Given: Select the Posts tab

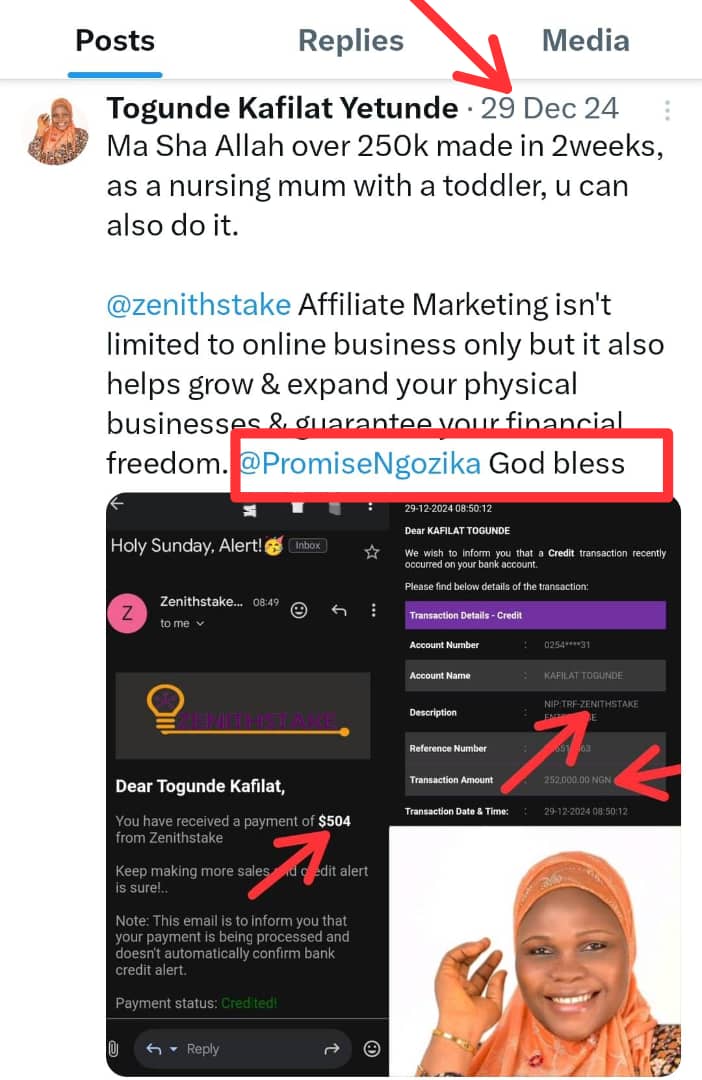Looking at the screenshot, I should pyautogui.click(x=115, y=41).
